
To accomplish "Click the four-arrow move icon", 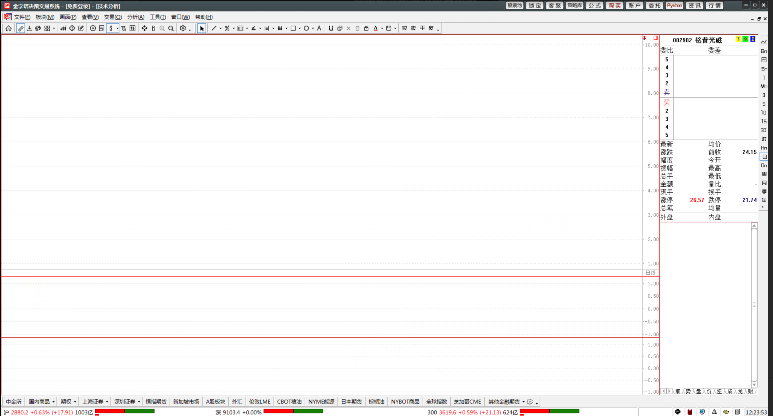I will pyautogui.click(x=144, y=29).
